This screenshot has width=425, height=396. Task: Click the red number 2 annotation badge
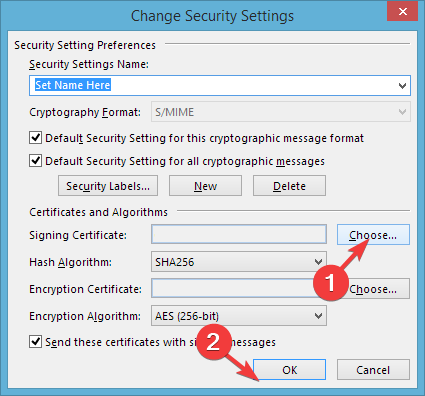click(x=213, y=342)
